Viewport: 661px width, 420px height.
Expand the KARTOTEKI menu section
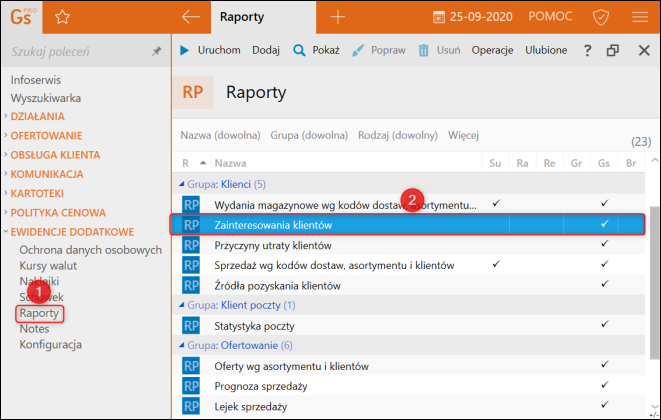tap(5, 193)
